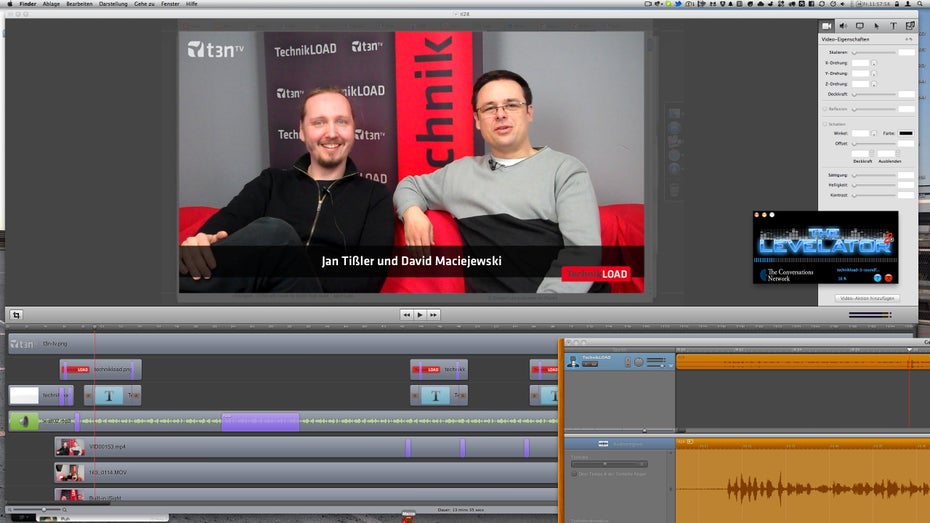The image size is (930, 523).
Task: Open the video properties tab icon
Action: [x=826, y=26]
